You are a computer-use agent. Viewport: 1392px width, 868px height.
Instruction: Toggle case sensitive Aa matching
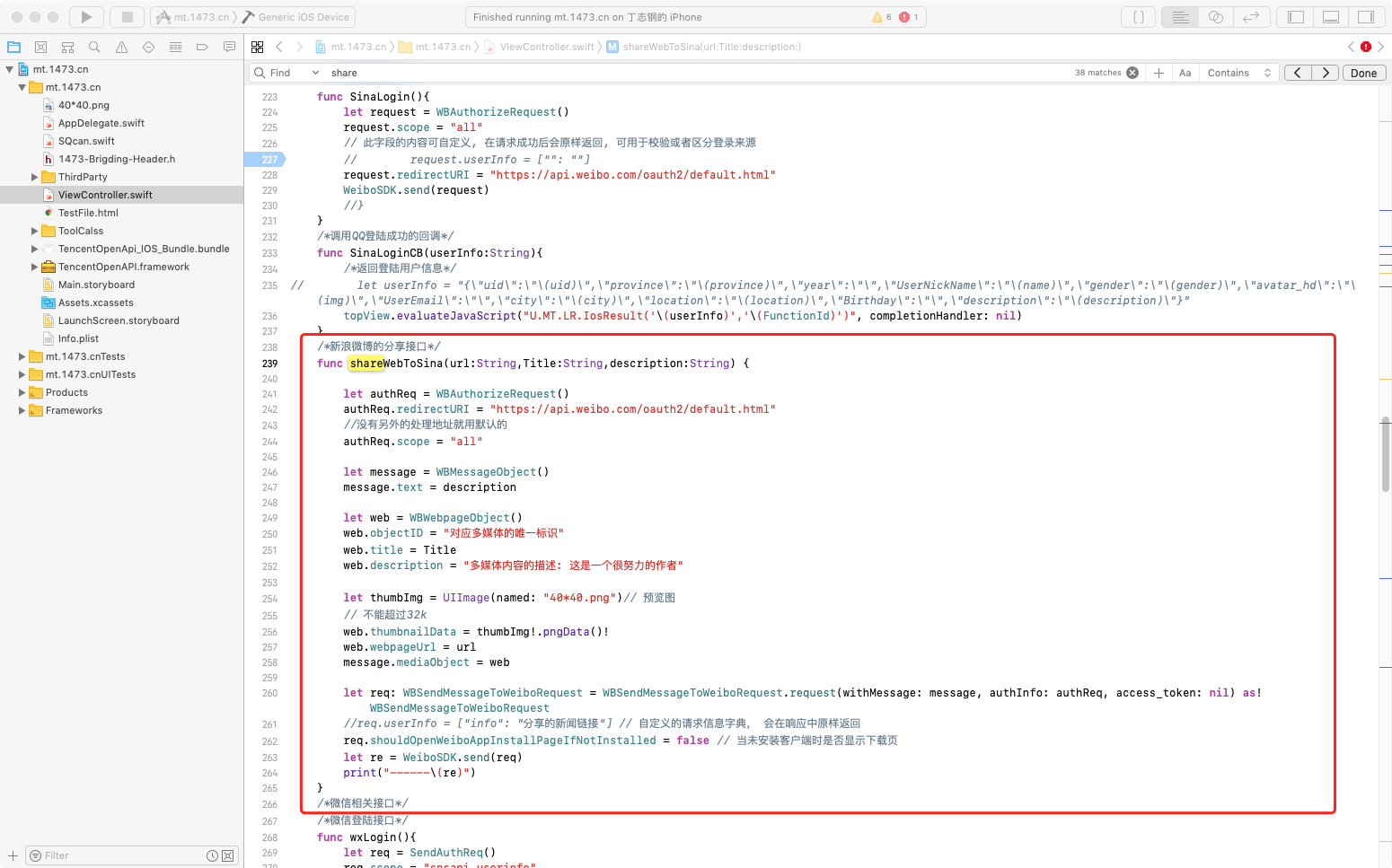(x=1185, y=73)
